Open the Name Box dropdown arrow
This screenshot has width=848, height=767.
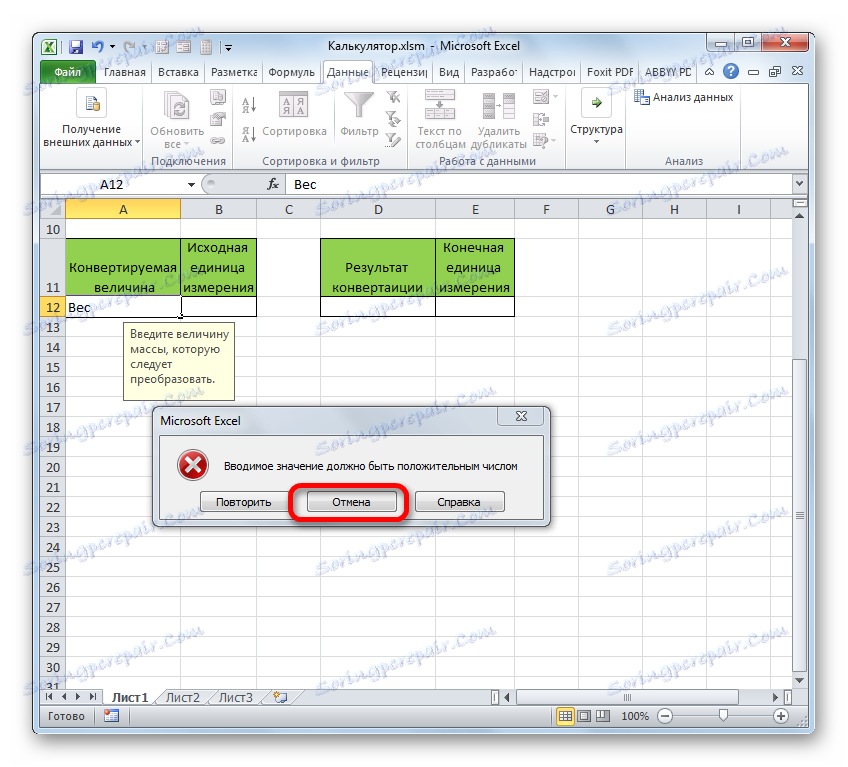(191, 185)
